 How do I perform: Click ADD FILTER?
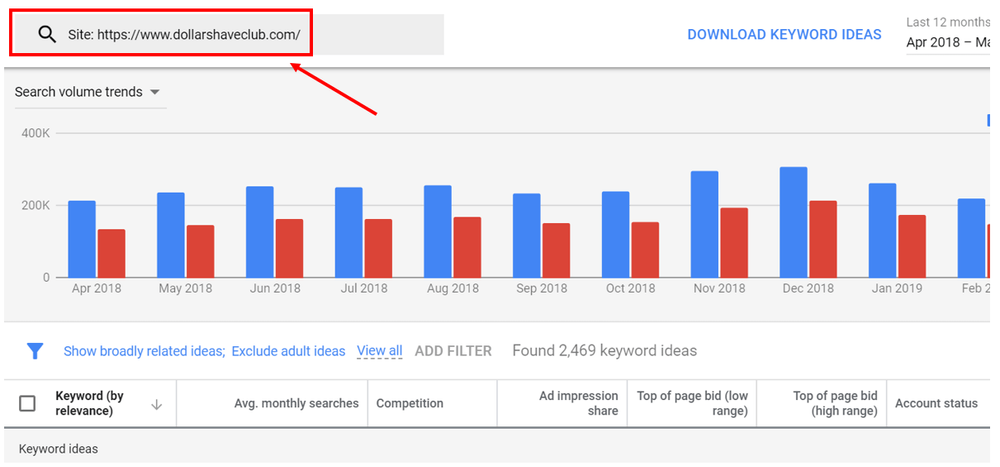[x=453, y=351]
